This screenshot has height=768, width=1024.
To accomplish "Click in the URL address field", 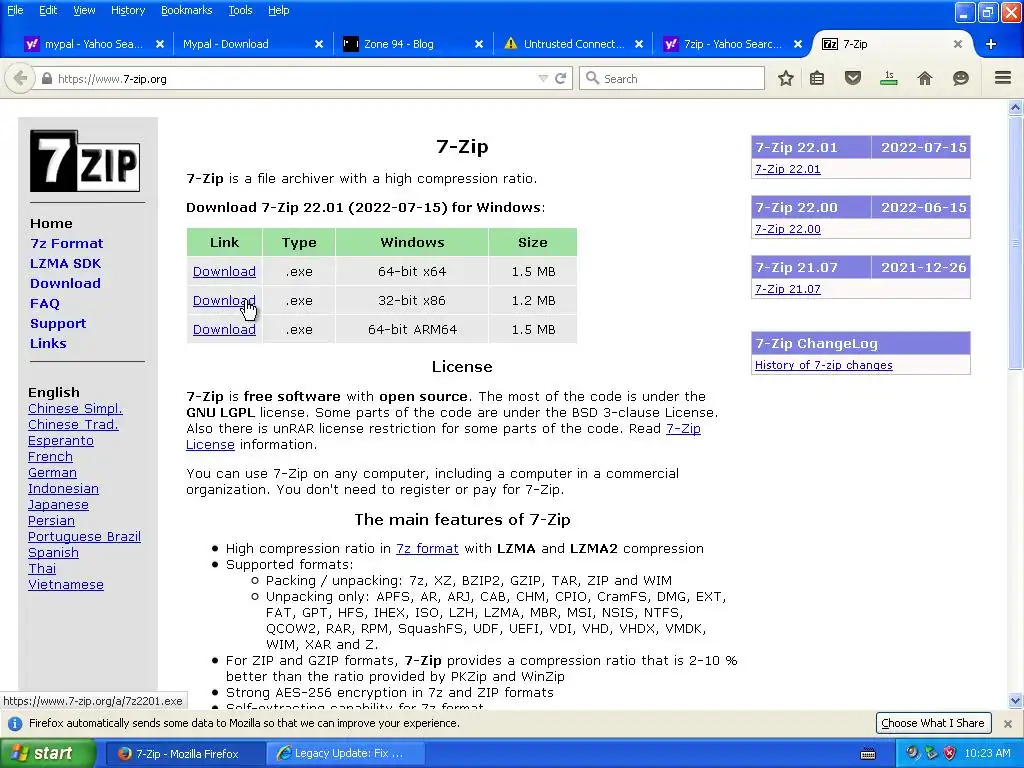I will click(294, 79).
